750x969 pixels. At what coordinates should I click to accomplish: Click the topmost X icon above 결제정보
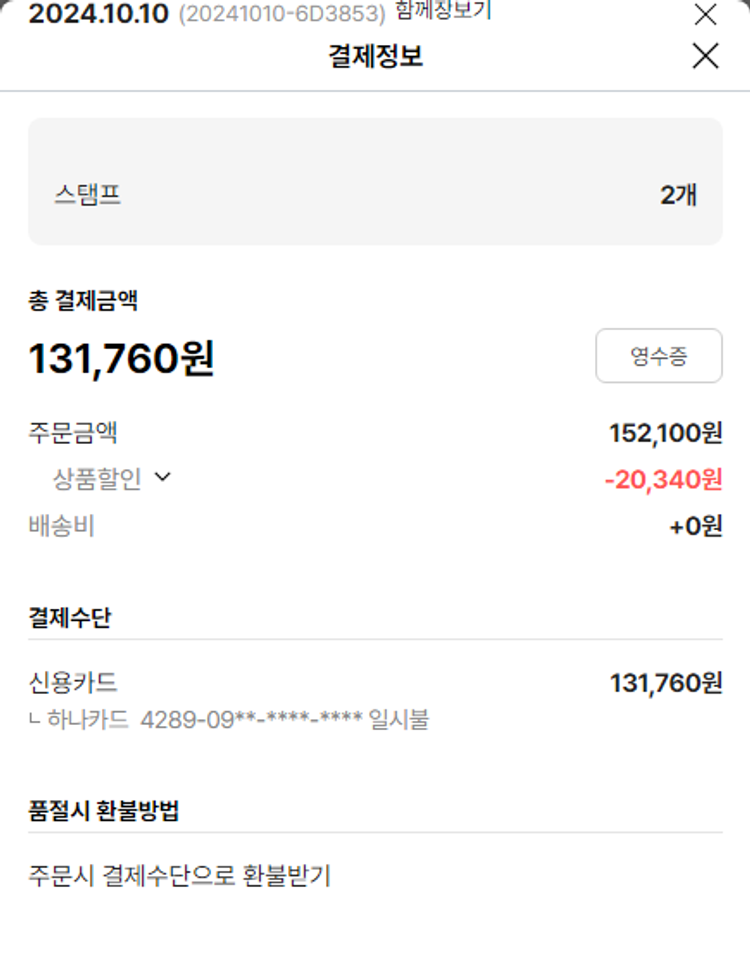click(x=705, y=14)
